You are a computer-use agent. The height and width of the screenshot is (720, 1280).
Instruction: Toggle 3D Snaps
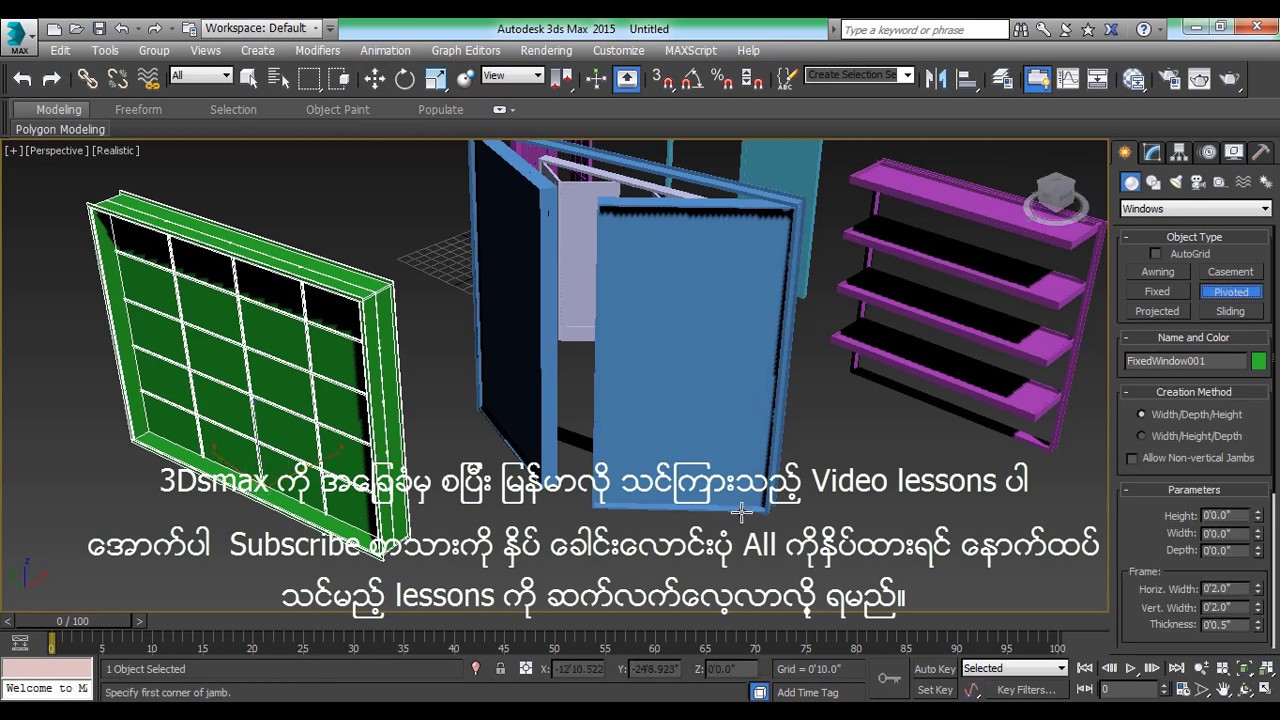(662, 78)
